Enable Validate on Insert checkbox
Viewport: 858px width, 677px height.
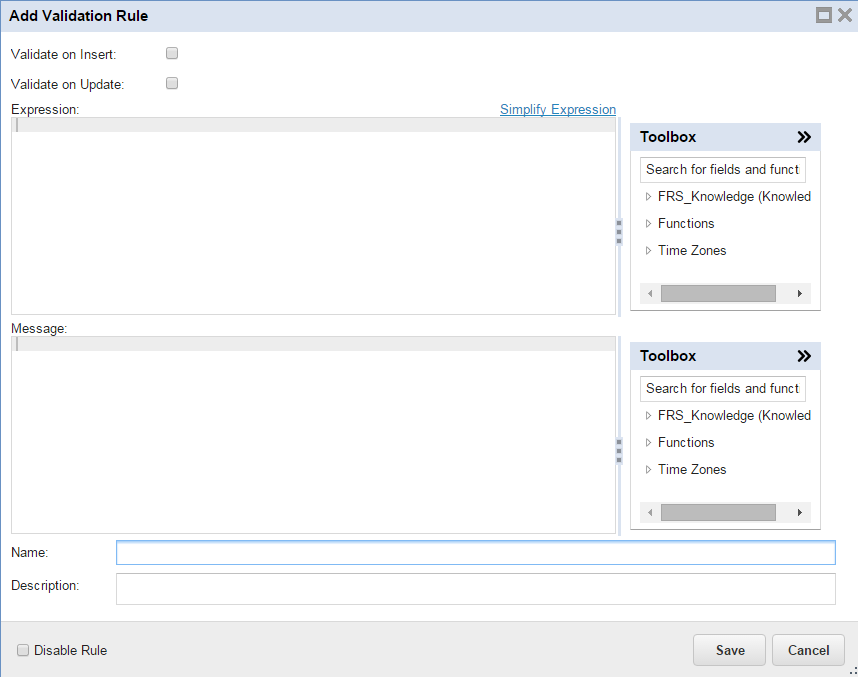point(172,53)
